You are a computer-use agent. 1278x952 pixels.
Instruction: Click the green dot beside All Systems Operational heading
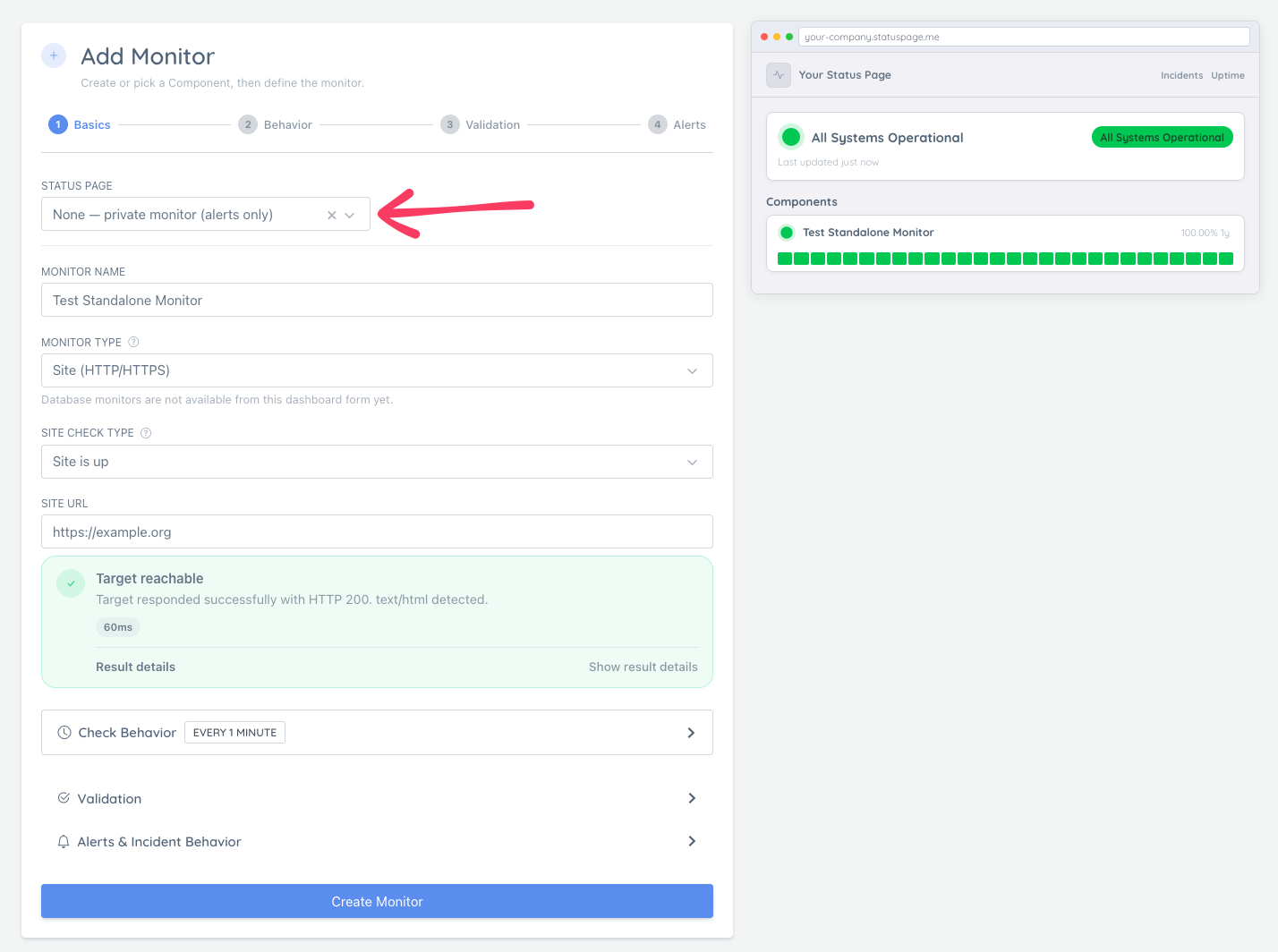[x=791, y=137]
